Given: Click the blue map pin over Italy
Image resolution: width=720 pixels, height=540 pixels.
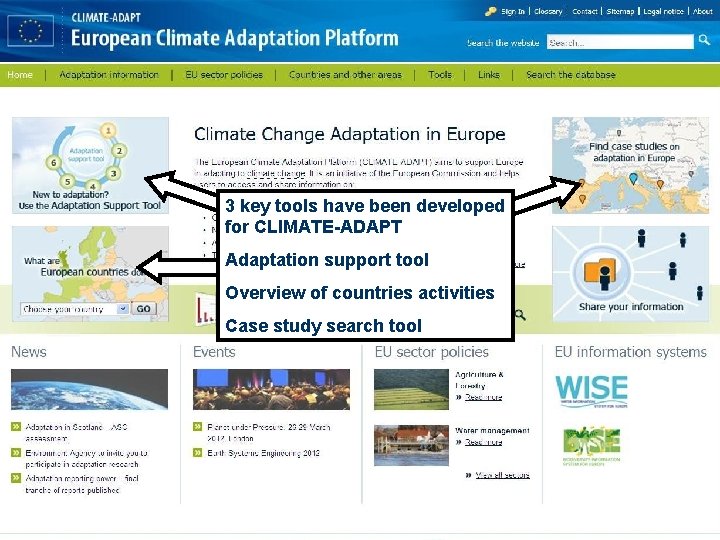Looking at the screenshot, I should [634, 178].
